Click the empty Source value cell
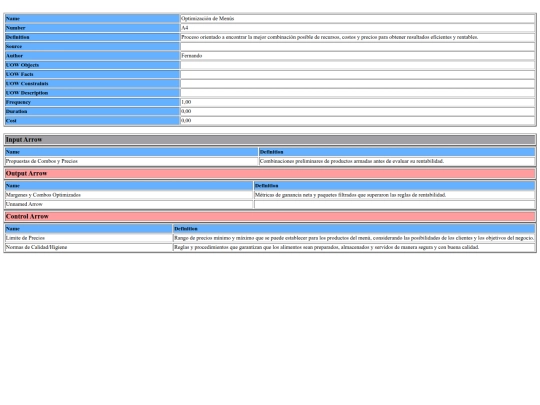 pyautogui.click(x=357, y=46)
